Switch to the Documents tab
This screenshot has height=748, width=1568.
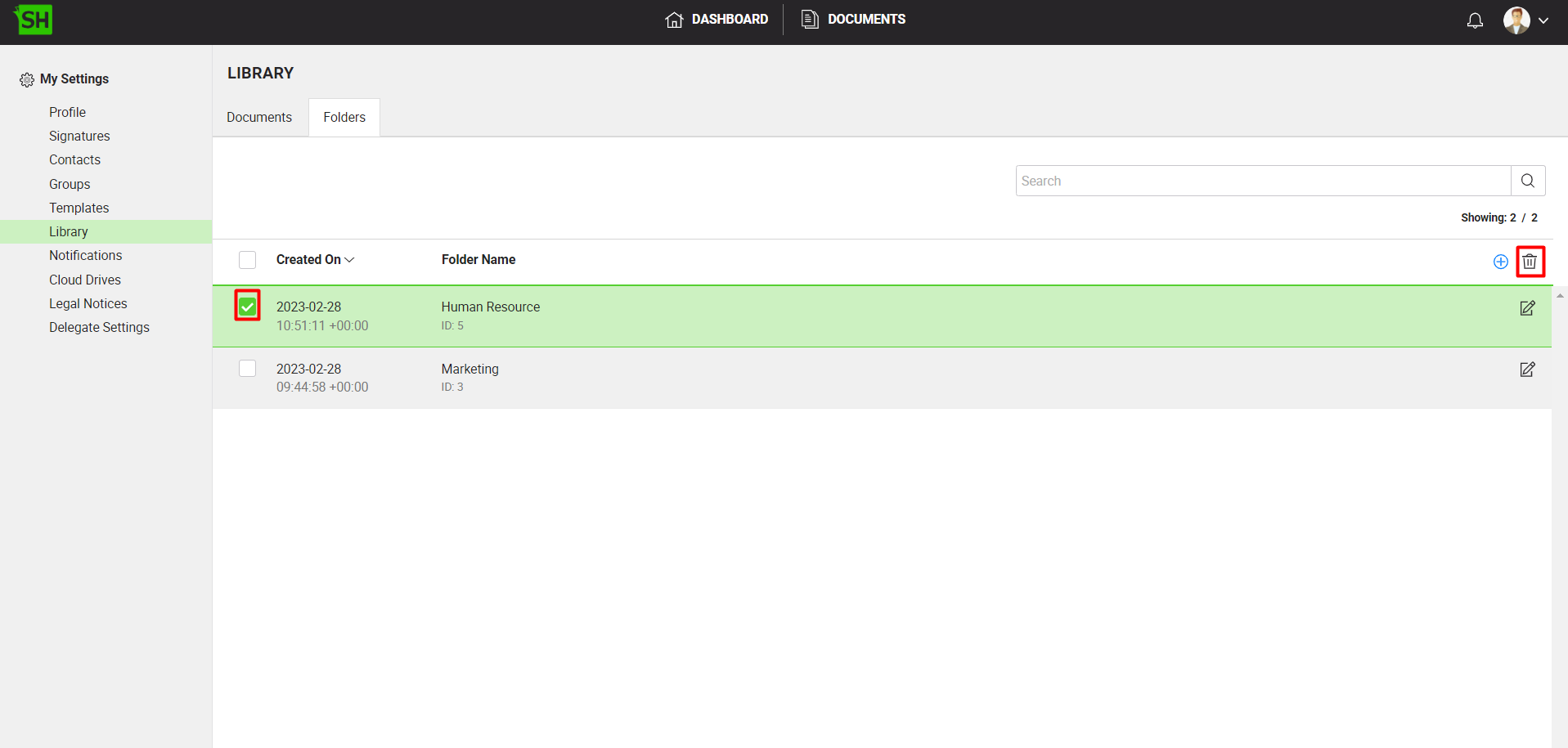coord(259,118)
